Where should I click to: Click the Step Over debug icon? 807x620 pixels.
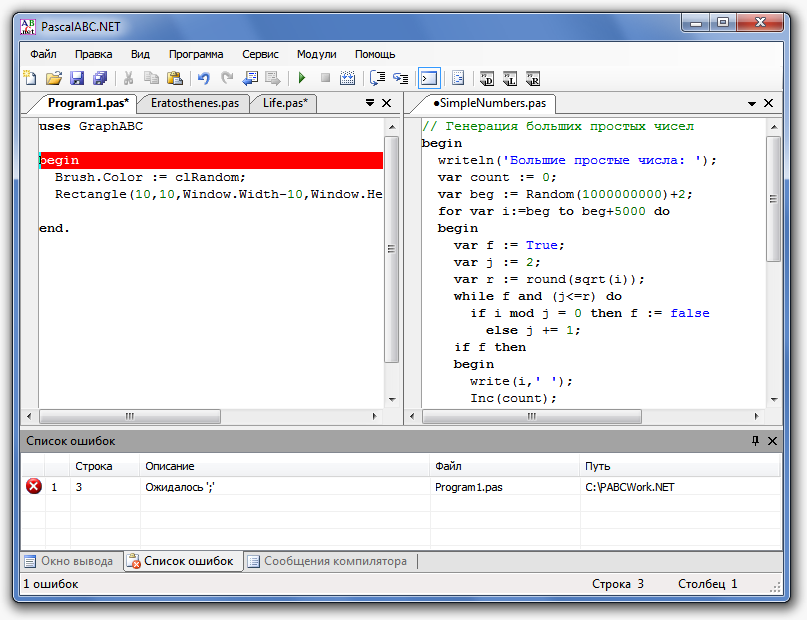378,78
